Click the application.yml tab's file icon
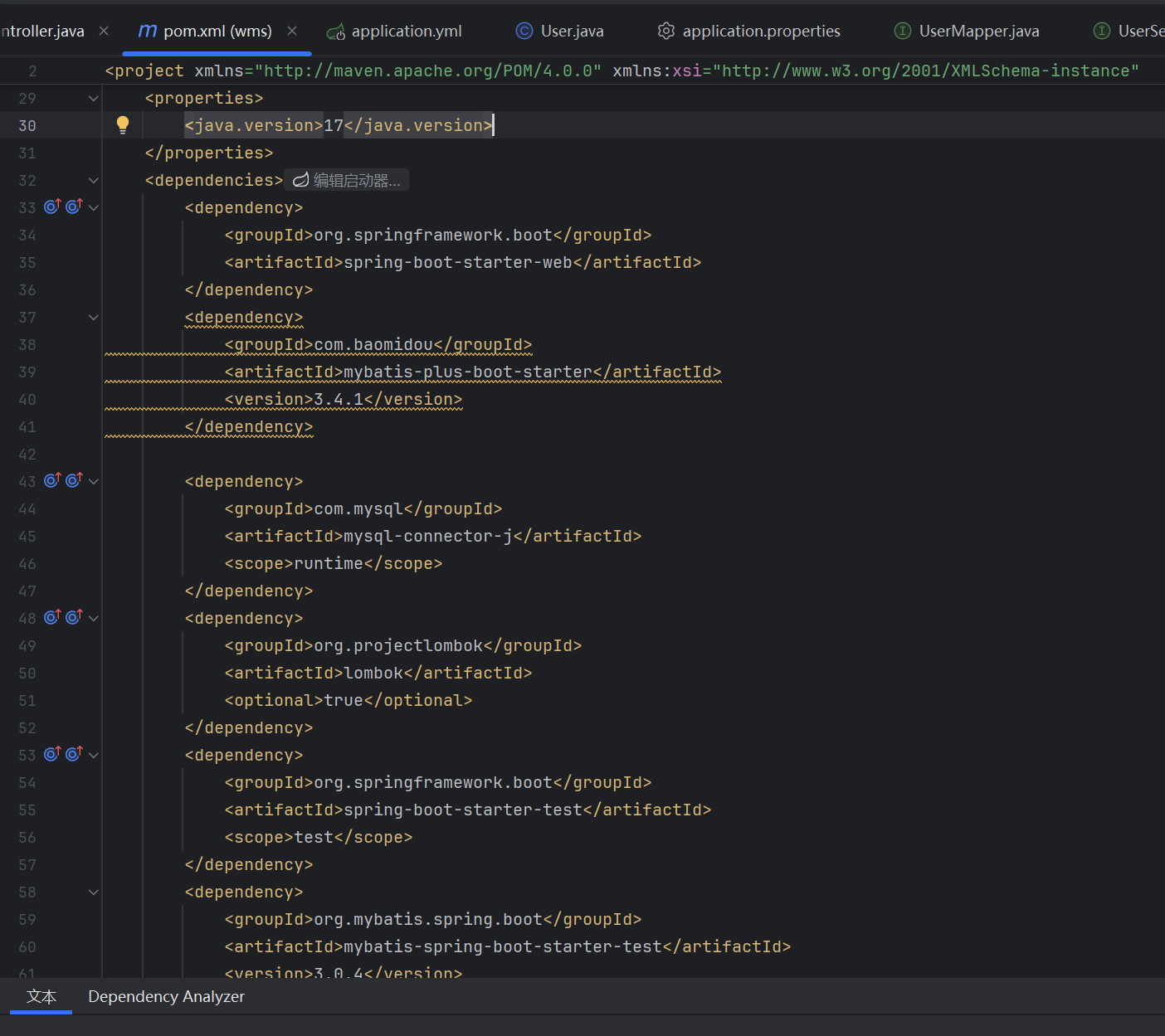Viewport: 1165px width, 1036px height. pos(335,32)
